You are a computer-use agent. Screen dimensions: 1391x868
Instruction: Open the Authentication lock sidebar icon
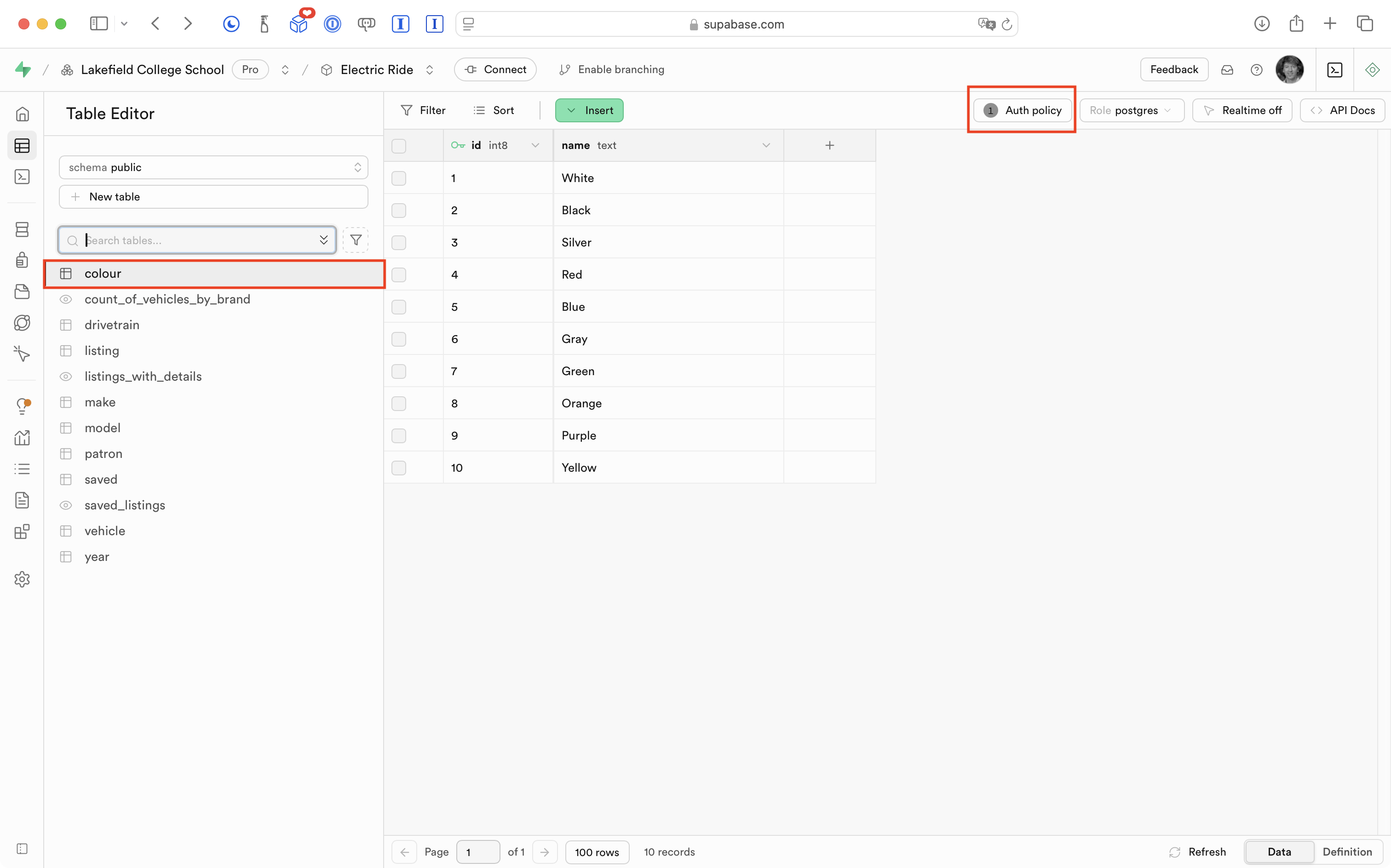[22, 260]
